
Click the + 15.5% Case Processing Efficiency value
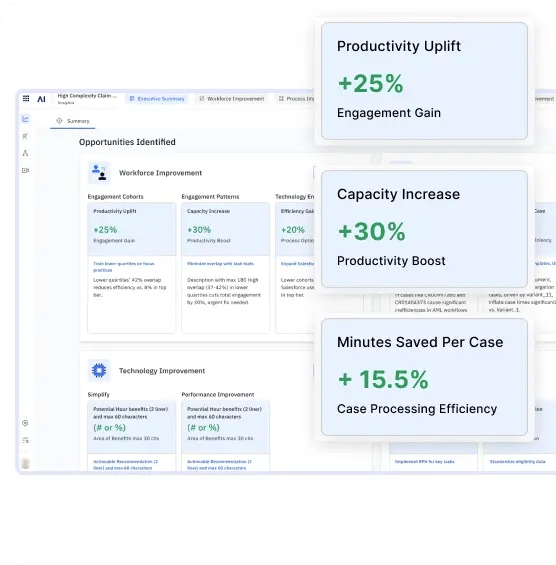383,379
